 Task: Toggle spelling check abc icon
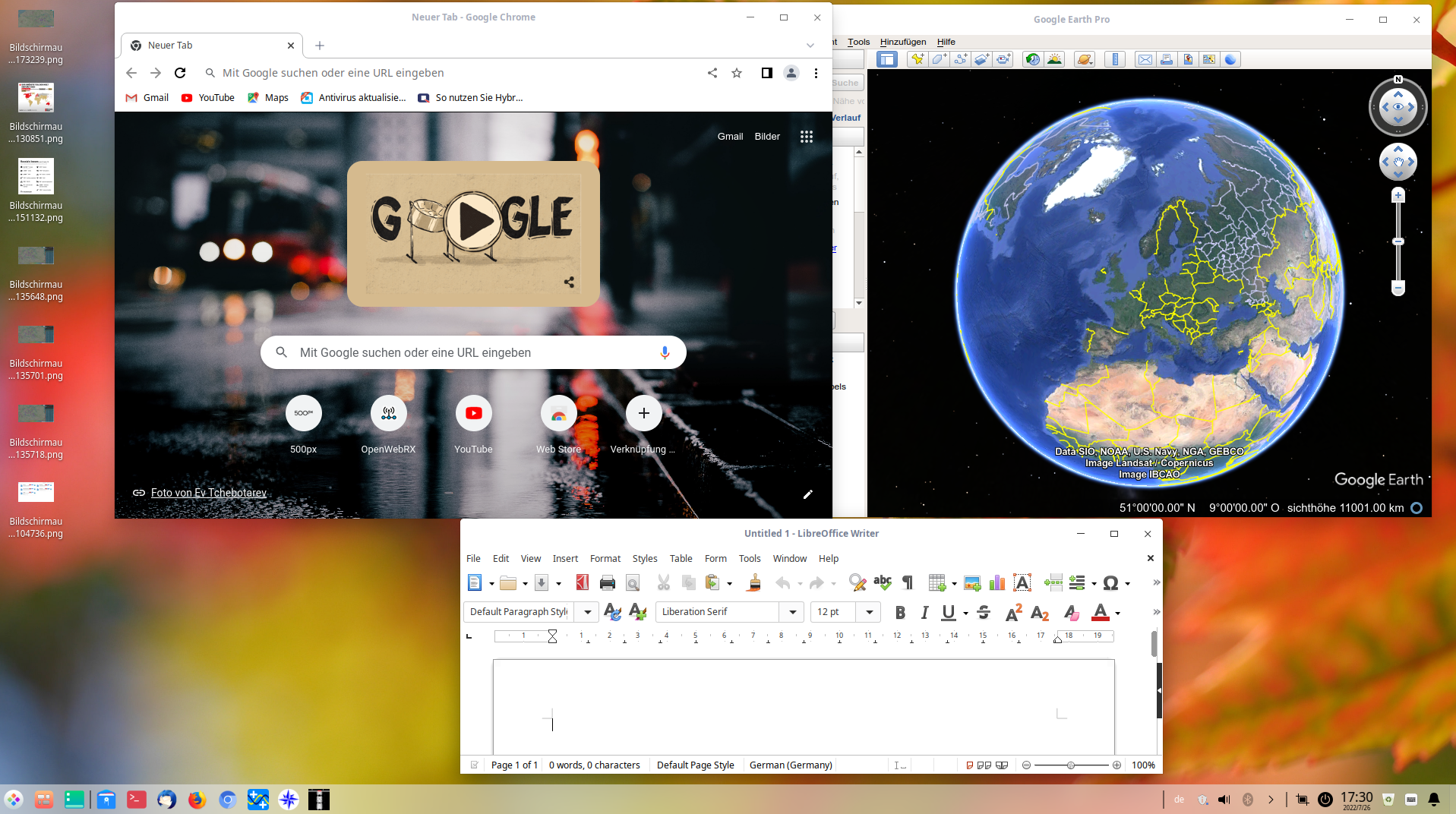(x=883, y=582)
